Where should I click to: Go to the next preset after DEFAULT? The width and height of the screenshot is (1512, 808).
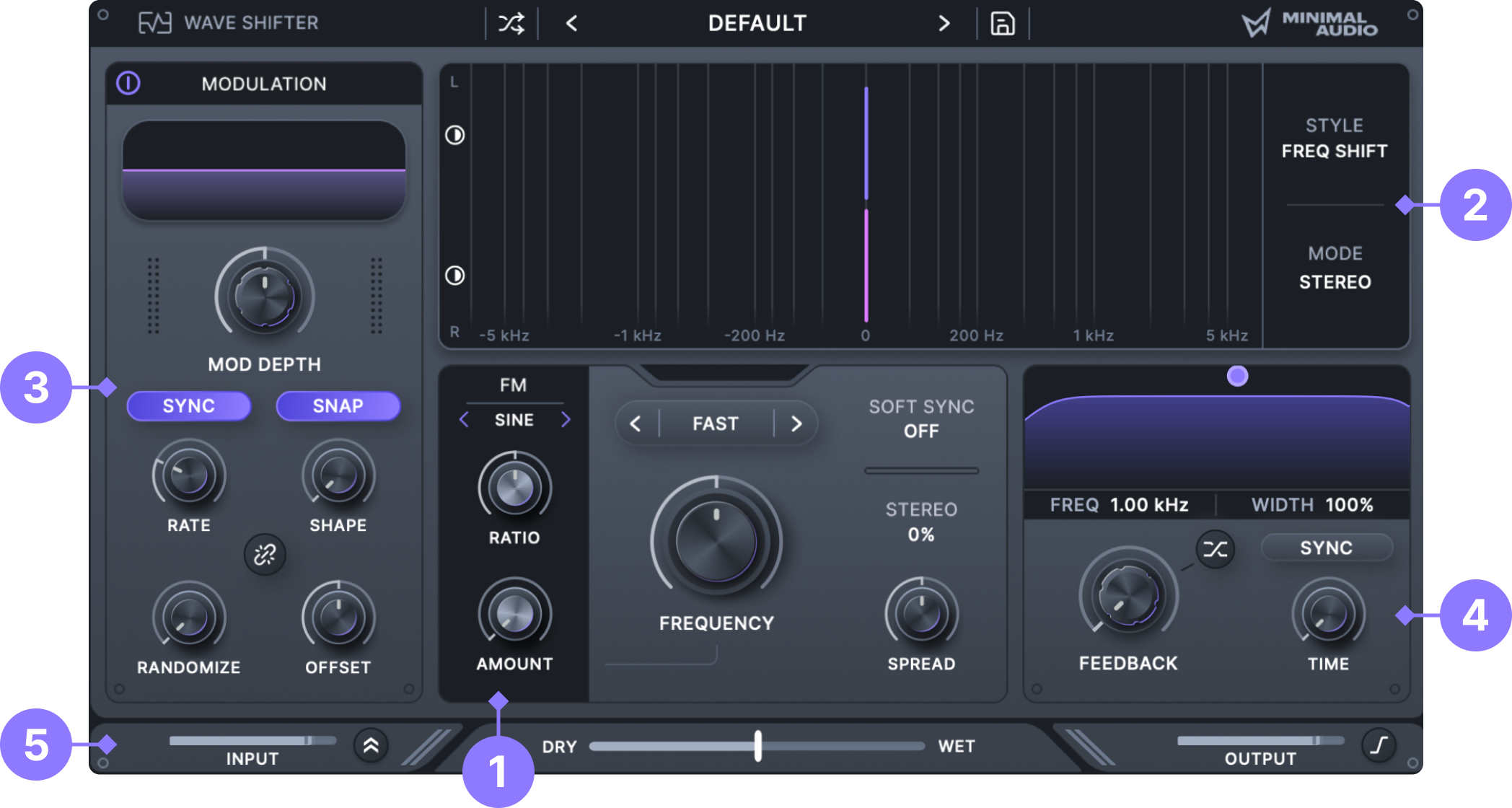(944, 24)
